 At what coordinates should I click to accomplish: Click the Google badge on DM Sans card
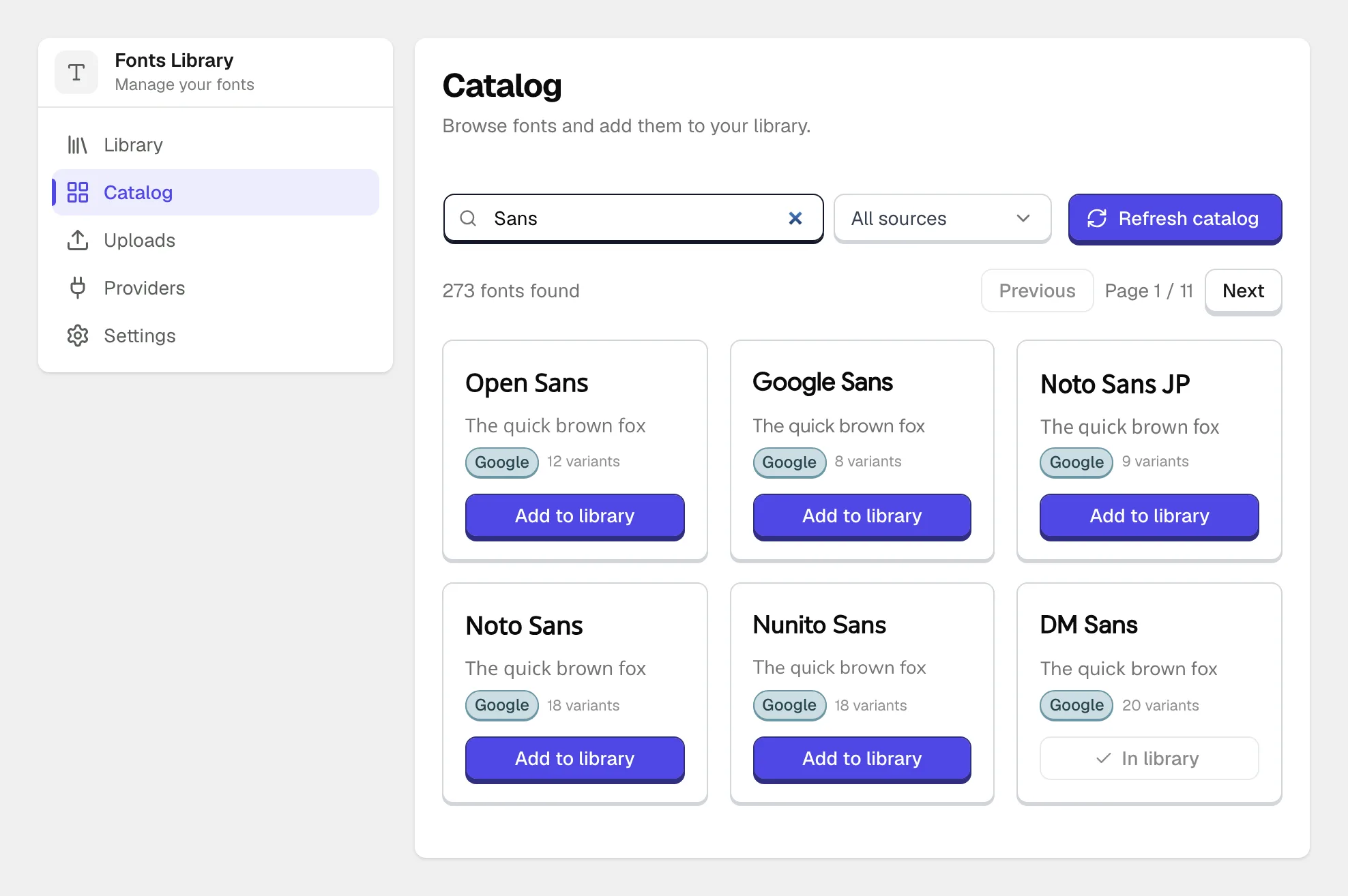coord(1076,705)
